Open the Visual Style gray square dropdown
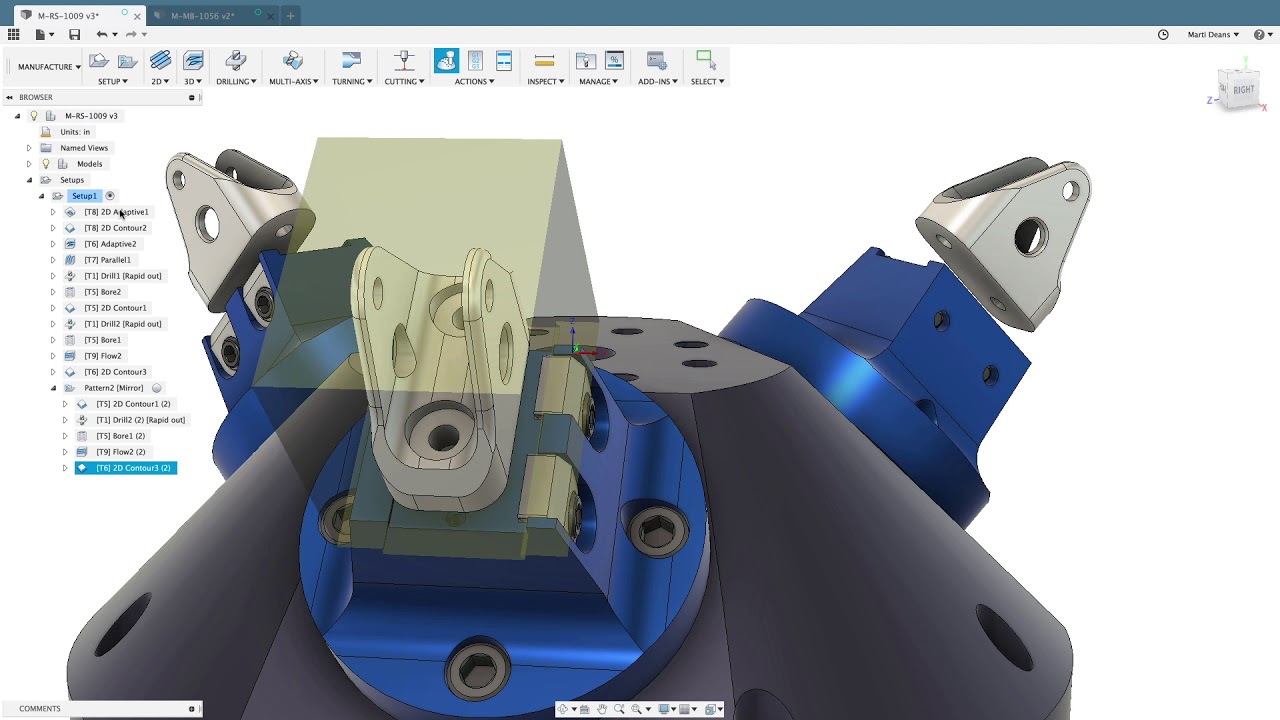The image size is (1280, 720). pos(687,709)
